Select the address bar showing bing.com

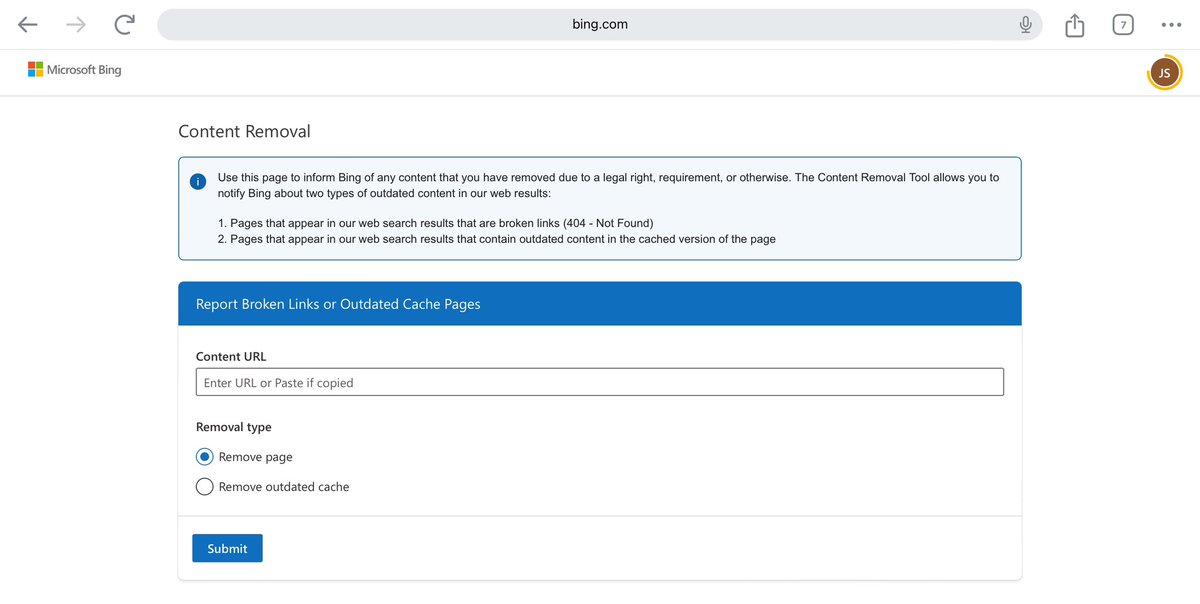[x=600, y=23]
